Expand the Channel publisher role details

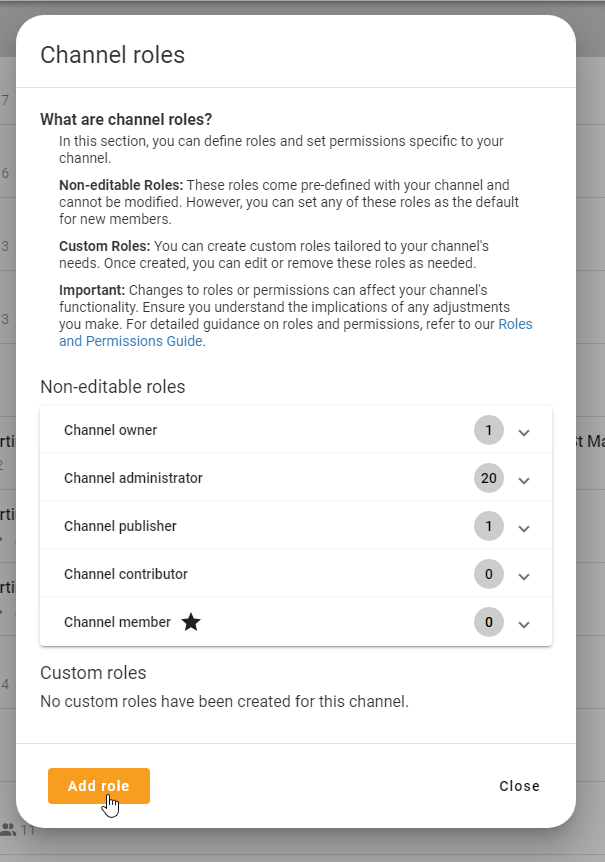pos(524,526)
